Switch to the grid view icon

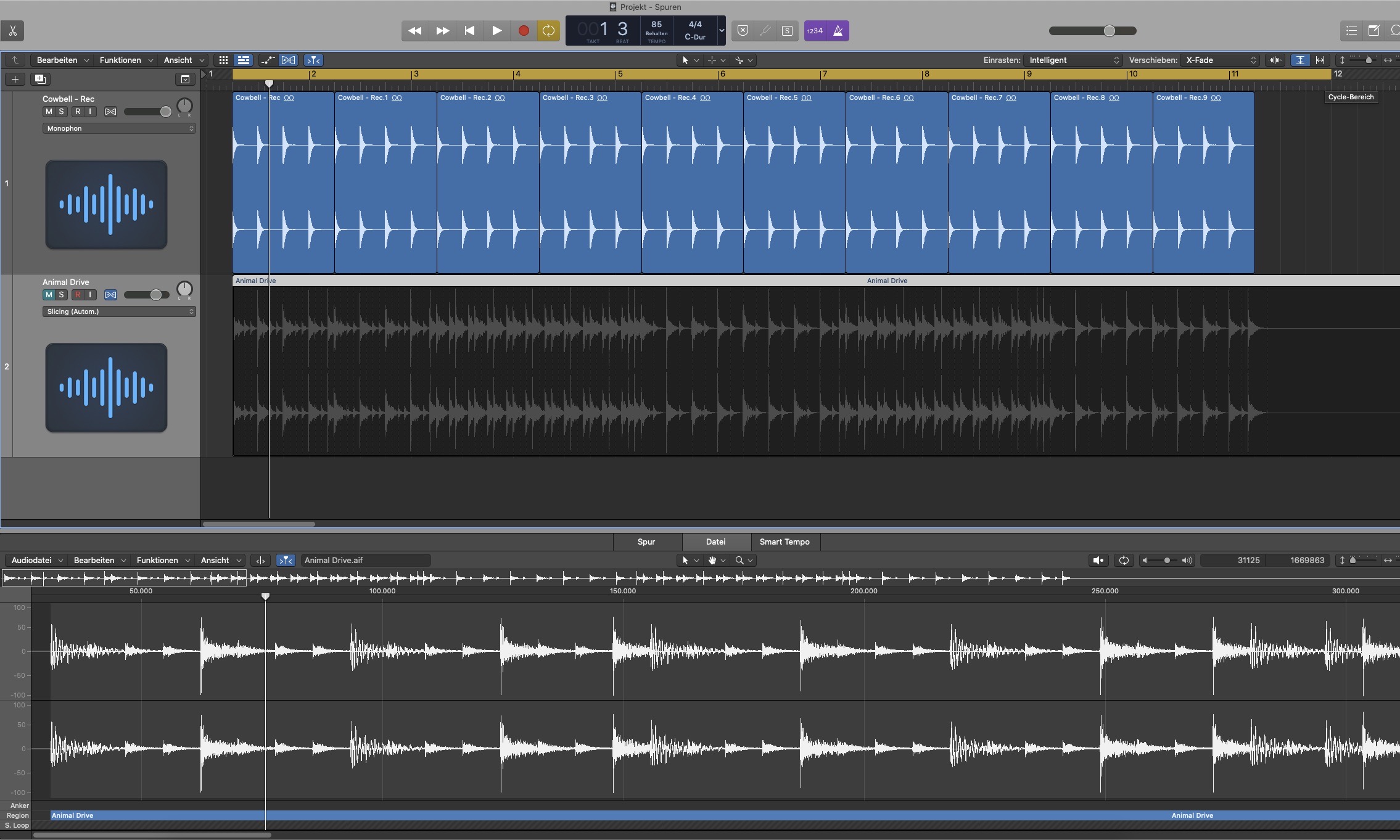223,60
